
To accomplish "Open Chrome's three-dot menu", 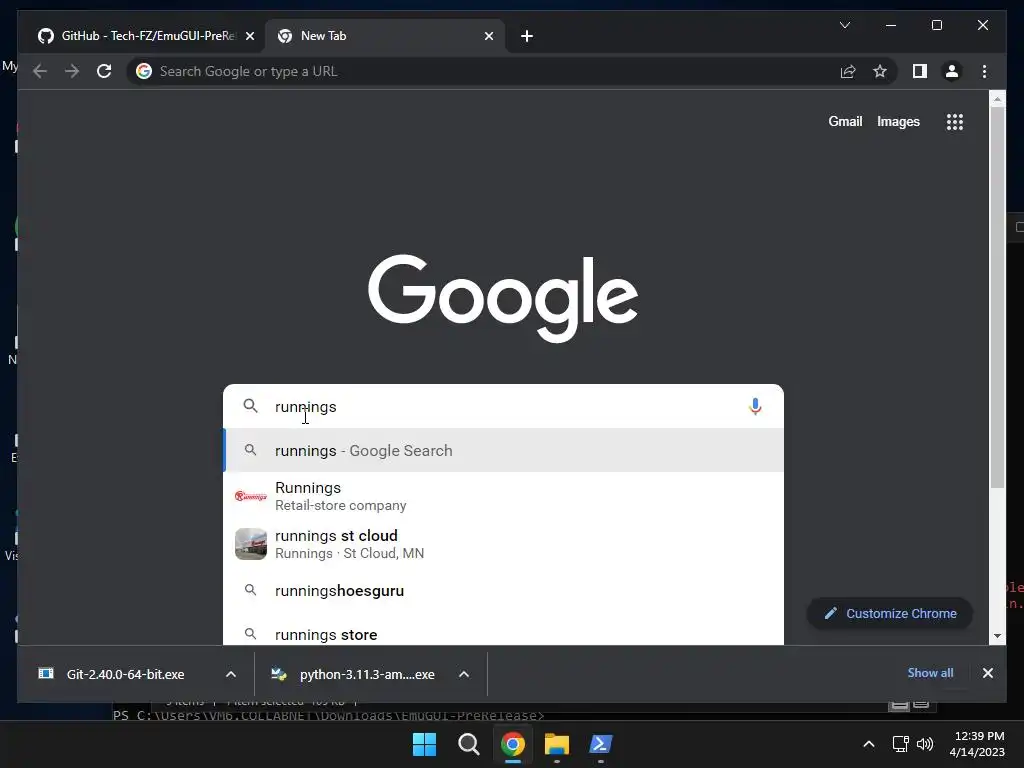I will [984, 71].
